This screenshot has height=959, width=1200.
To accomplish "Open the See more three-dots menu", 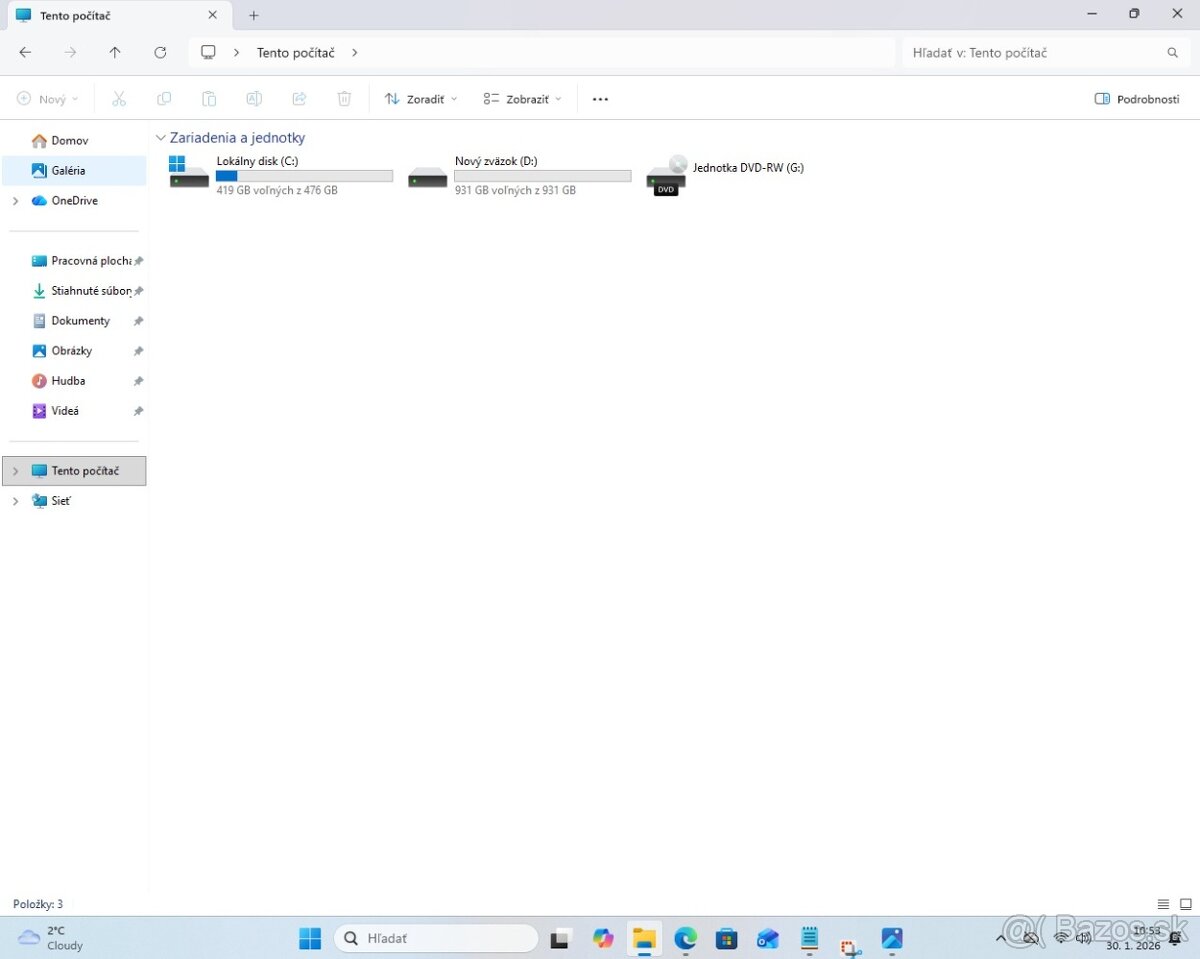I will (600, 99).
